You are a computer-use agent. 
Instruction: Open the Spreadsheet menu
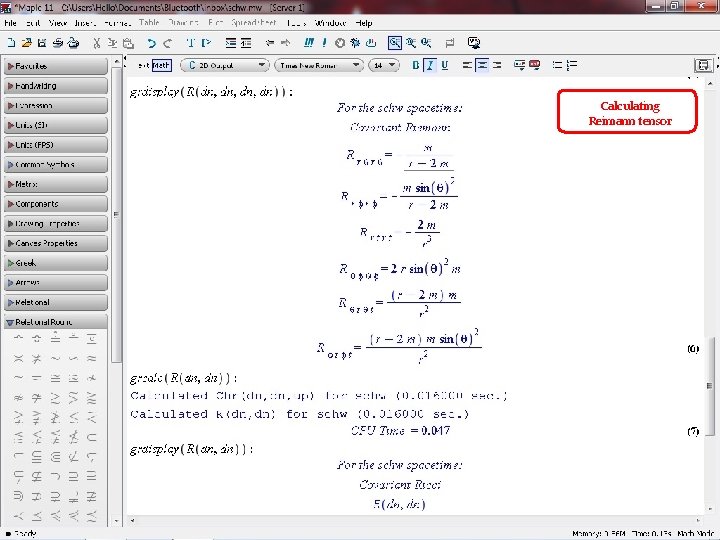(x=254, y=23)
